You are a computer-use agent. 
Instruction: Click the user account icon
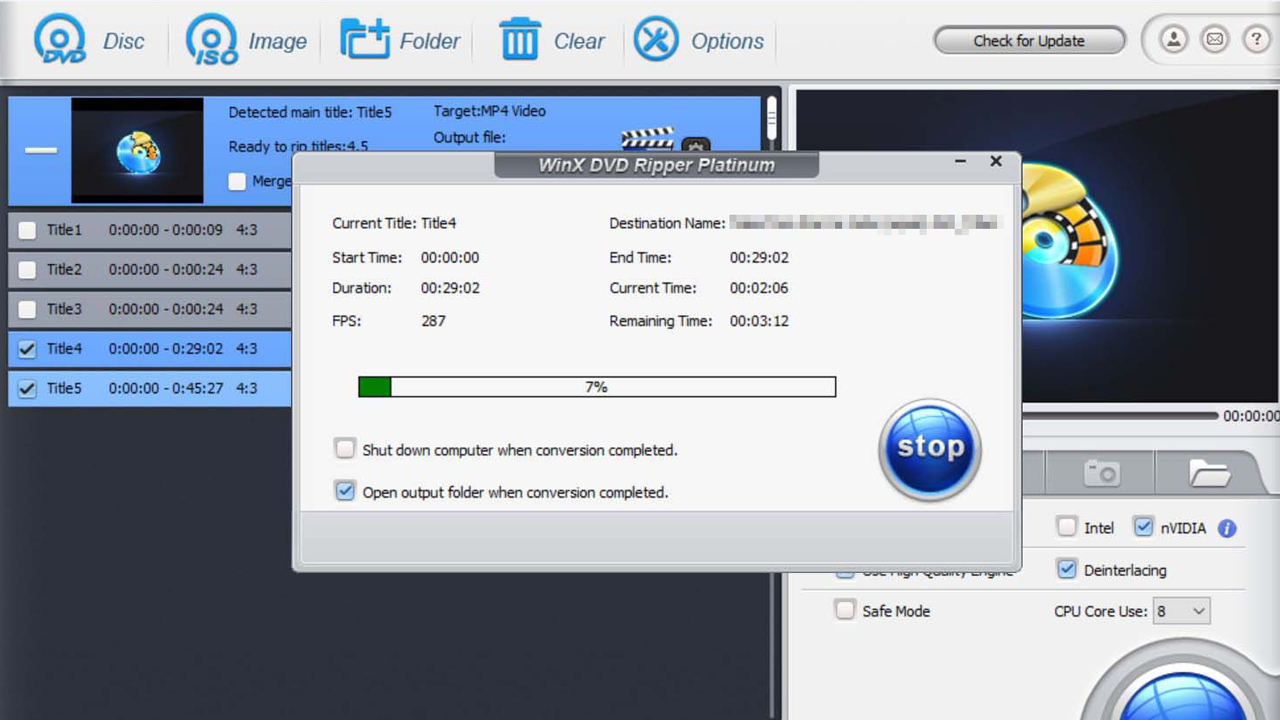coord(1173,40)
